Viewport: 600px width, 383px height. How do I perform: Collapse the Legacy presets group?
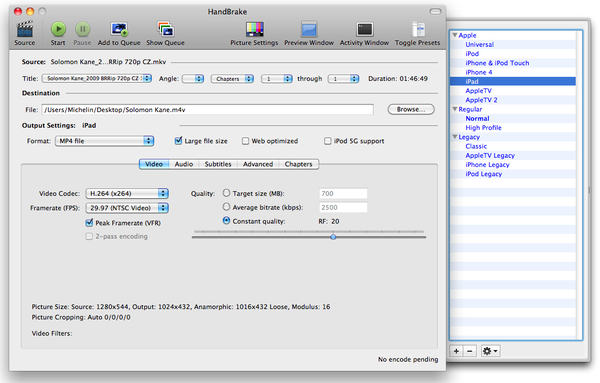point(455,137)
